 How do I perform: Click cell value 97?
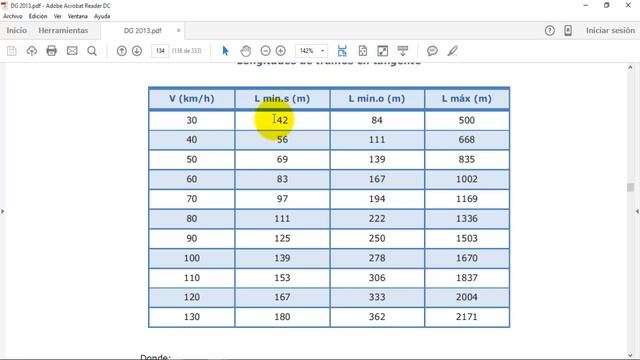click(x=282, y=199)
